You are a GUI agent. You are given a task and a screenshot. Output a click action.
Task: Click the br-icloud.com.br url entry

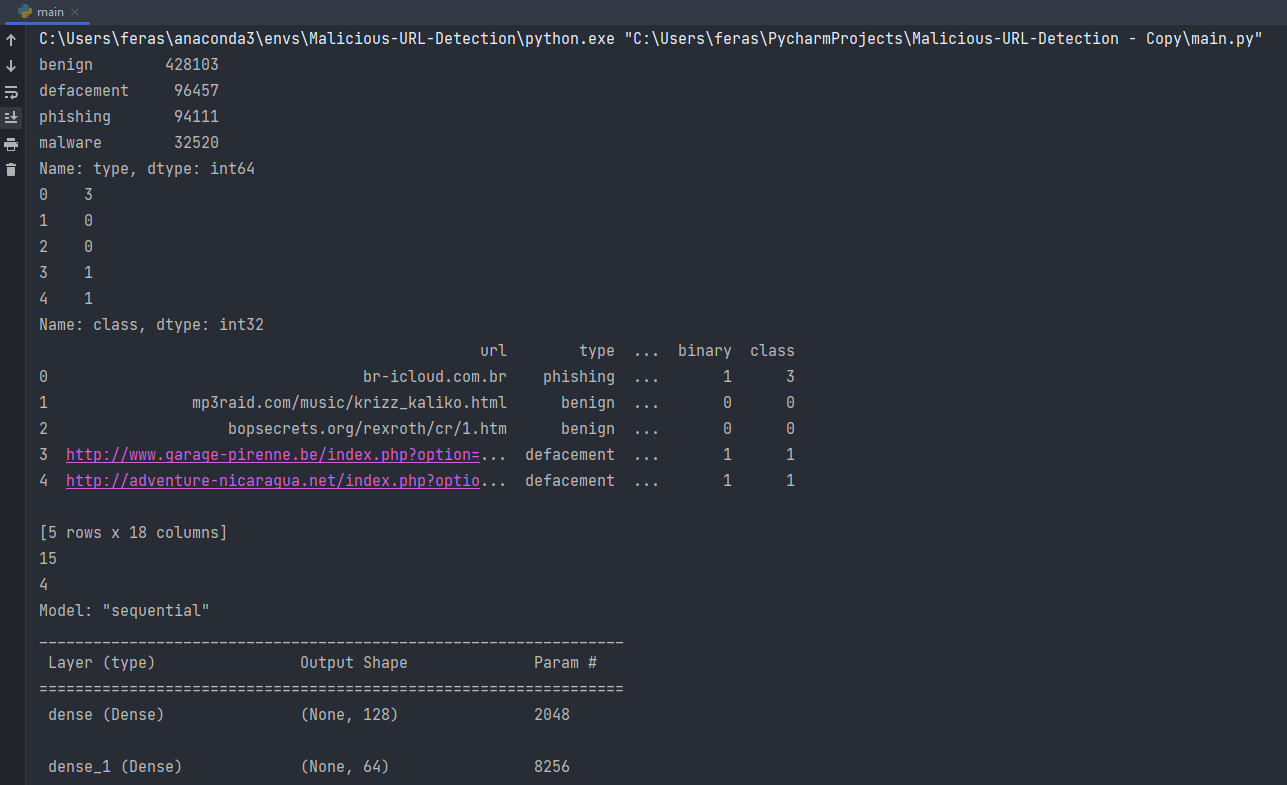434,377
